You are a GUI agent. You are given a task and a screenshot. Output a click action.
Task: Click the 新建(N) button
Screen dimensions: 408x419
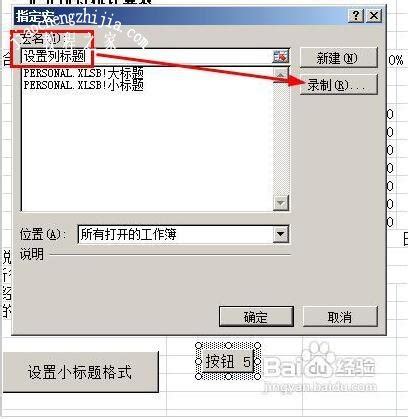(339, 58)
